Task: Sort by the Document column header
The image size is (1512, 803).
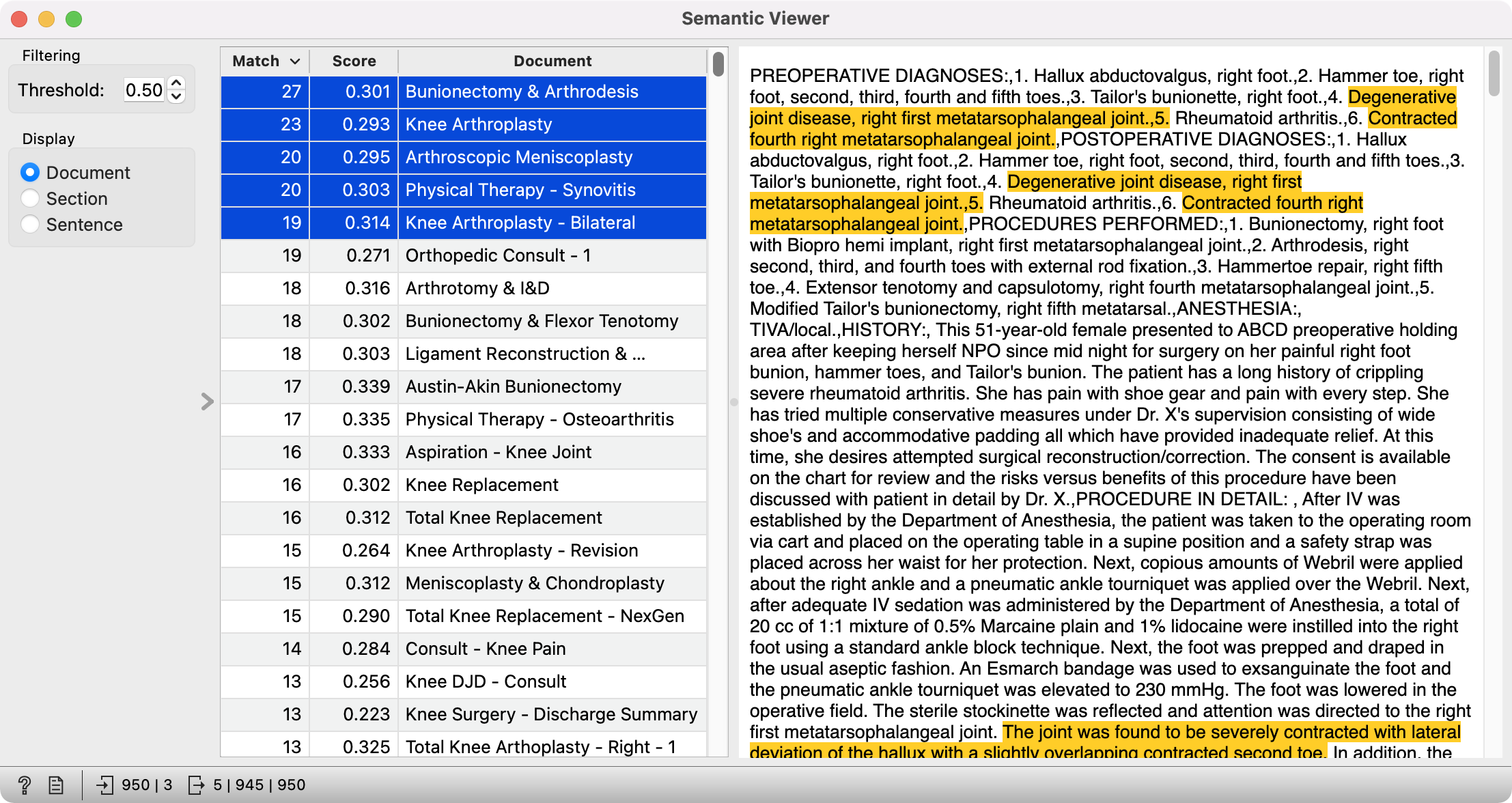Action: 552,61
